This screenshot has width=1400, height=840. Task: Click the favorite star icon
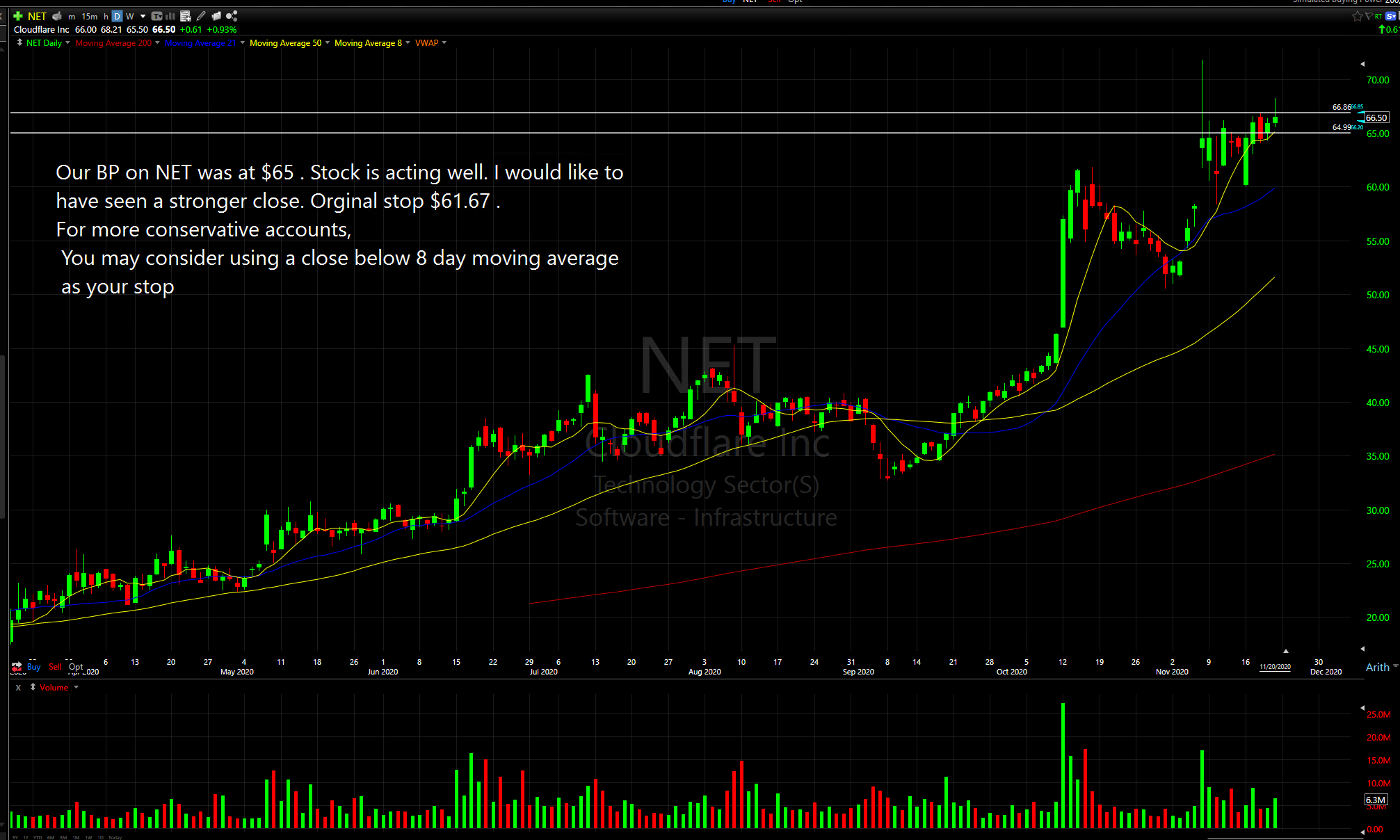coord(1357,16)
